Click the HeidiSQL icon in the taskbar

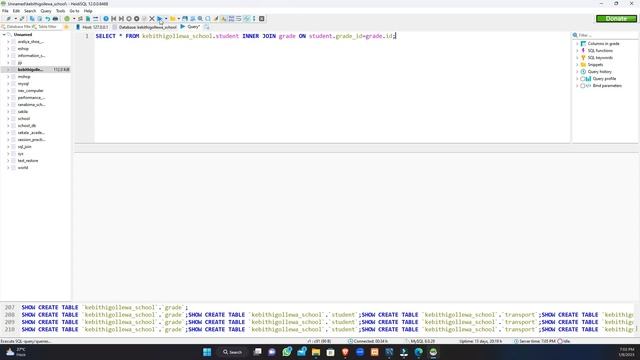(433, 352)
